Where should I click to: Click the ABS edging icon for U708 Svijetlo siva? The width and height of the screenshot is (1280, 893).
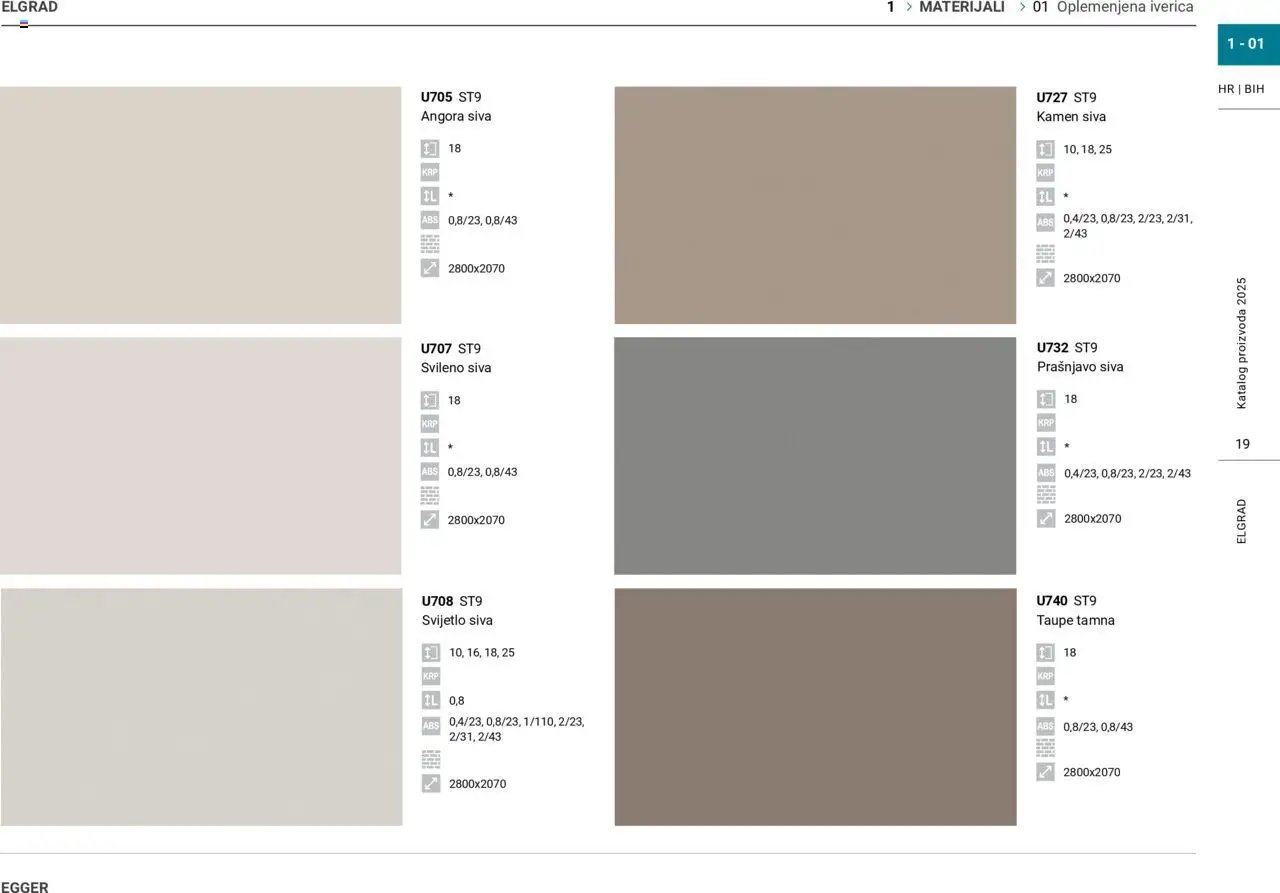430,724
